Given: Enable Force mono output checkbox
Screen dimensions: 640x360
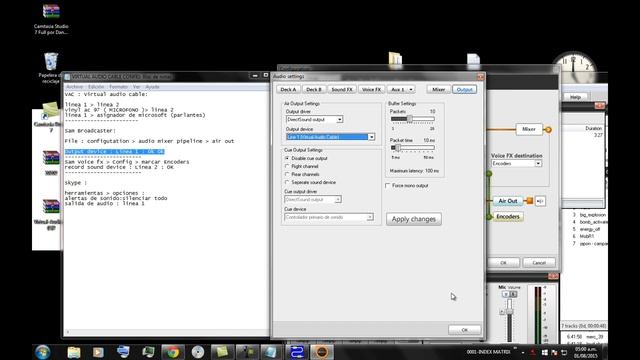Looking at the screenshot, I should coord(388,185).
